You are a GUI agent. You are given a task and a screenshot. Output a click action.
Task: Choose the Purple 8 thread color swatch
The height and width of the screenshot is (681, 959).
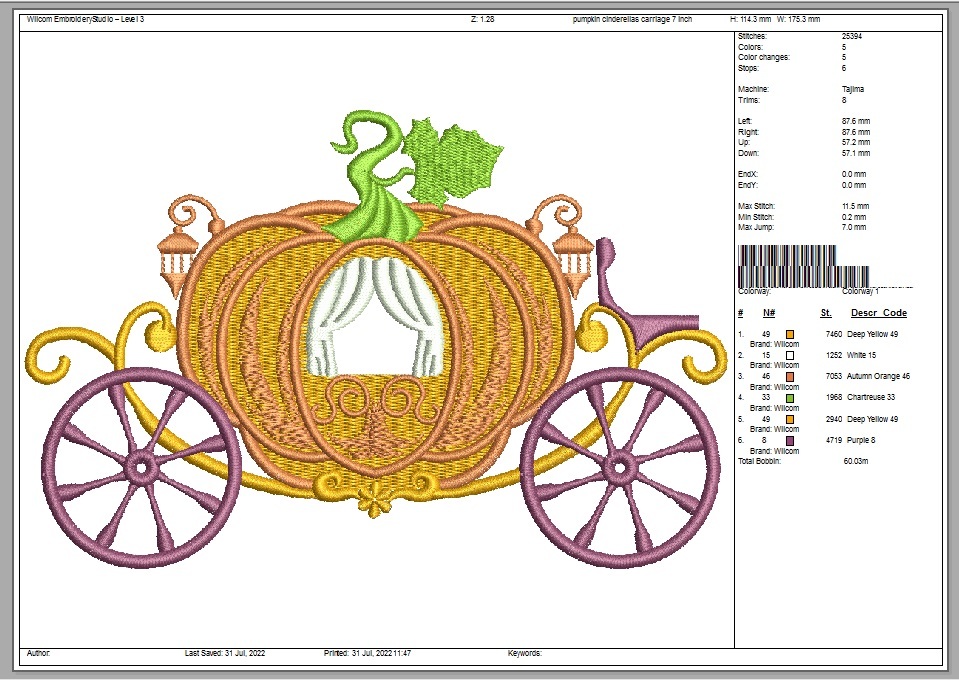(790, 441)
